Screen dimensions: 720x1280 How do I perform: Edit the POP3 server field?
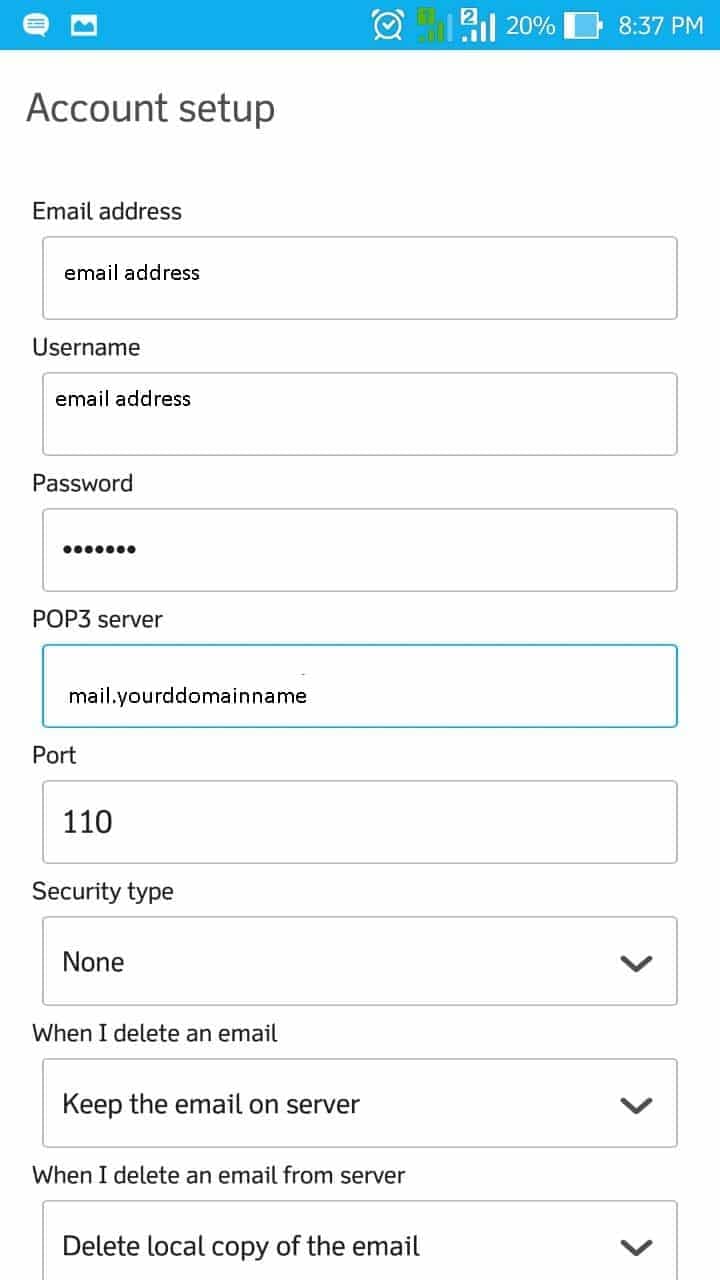click(x=359, y=686)
